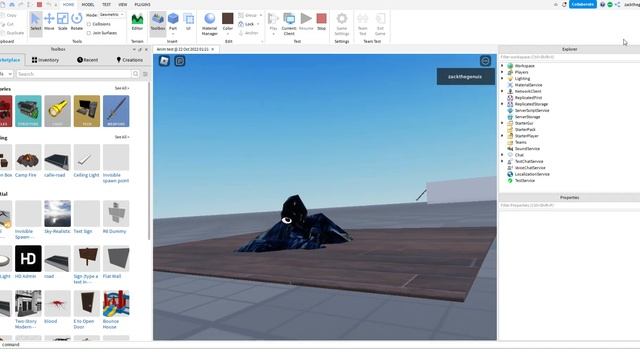Toggle the Toolbox button in ribbon
Screen dimensions: 640x360
coord(158,22)
